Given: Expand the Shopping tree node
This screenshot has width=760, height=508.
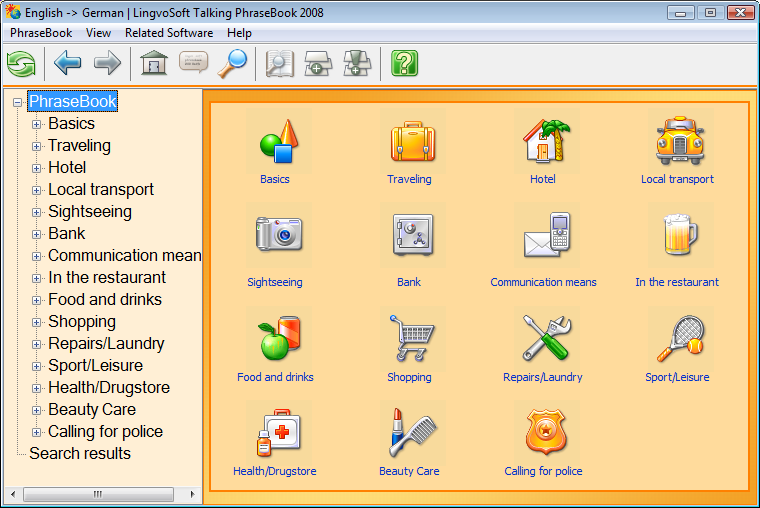Looking at the screenshot, I should 36,322.
